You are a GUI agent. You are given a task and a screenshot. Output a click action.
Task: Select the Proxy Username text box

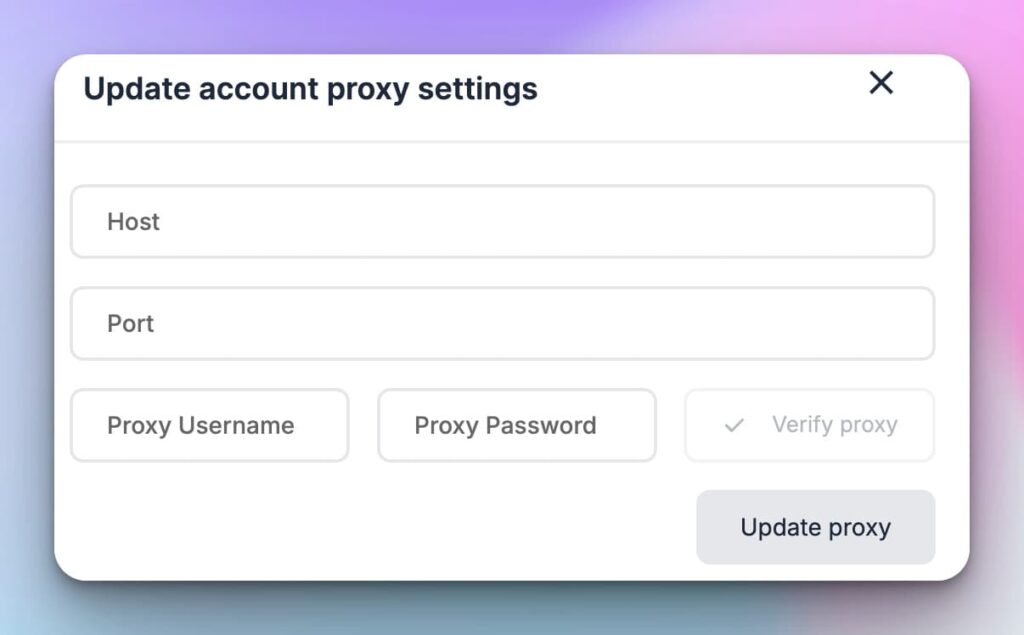[209, 425]
